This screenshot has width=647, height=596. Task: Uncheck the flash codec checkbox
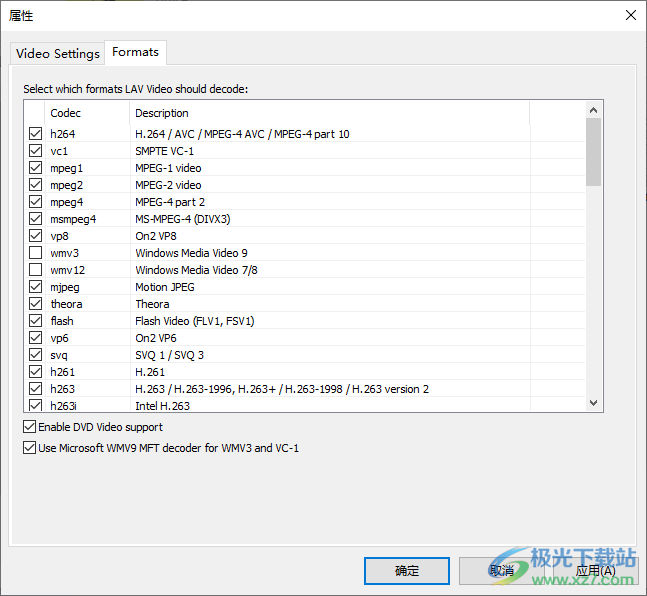tap(35, 321)
